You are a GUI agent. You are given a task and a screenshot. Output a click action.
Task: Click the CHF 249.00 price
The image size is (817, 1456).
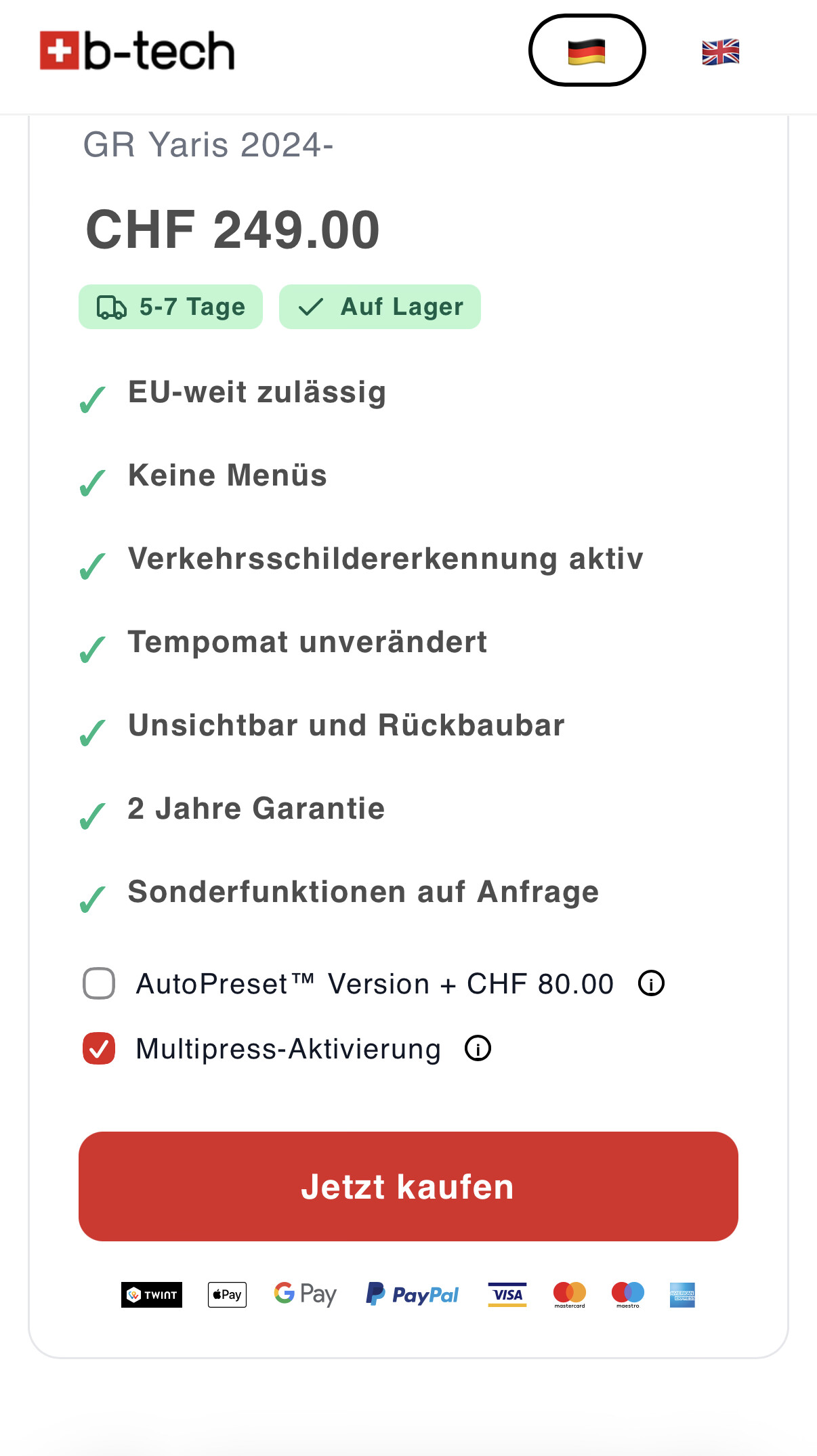tap(232, 230)
